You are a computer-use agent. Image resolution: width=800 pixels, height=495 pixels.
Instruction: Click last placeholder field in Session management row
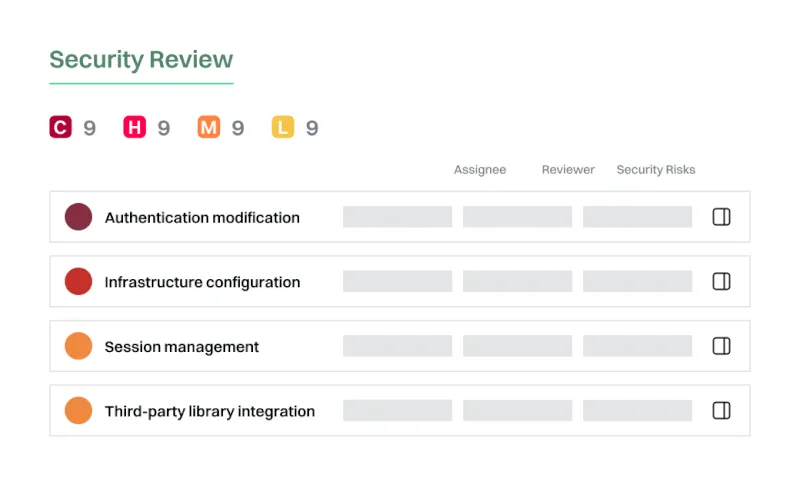638,346
